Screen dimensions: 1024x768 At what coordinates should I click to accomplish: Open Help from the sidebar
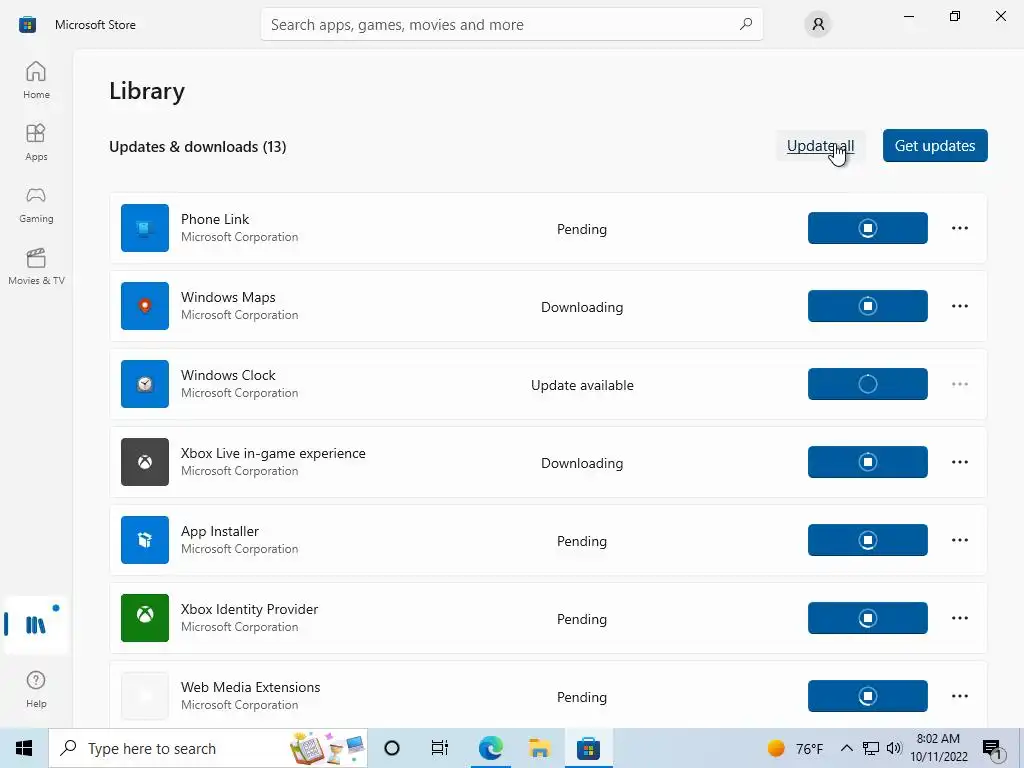coord(36,689)
